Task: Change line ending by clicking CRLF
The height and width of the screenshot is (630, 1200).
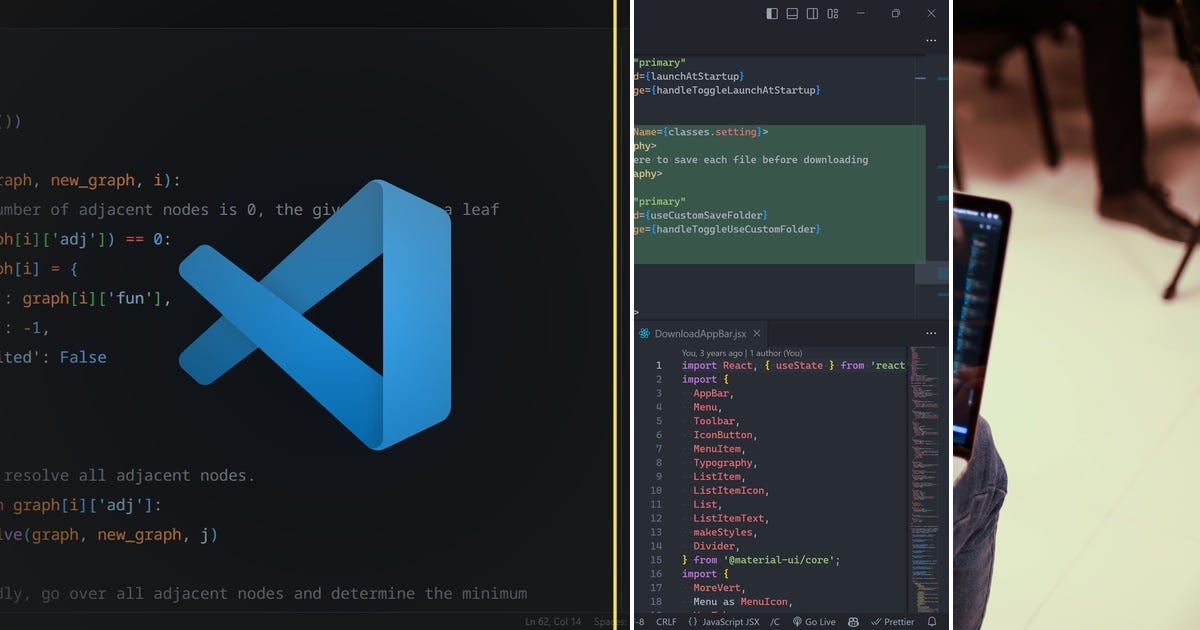Action: point(666,621)
